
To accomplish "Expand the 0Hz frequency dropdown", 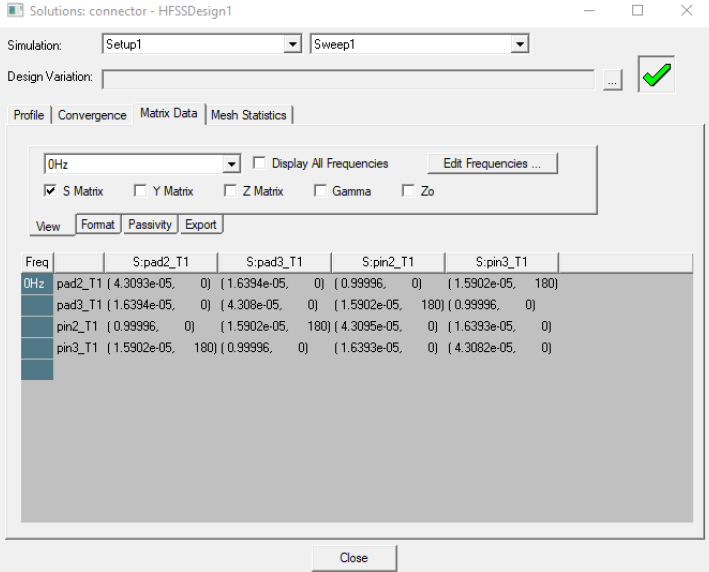I will pyautogui.click(x=232, y=164).
